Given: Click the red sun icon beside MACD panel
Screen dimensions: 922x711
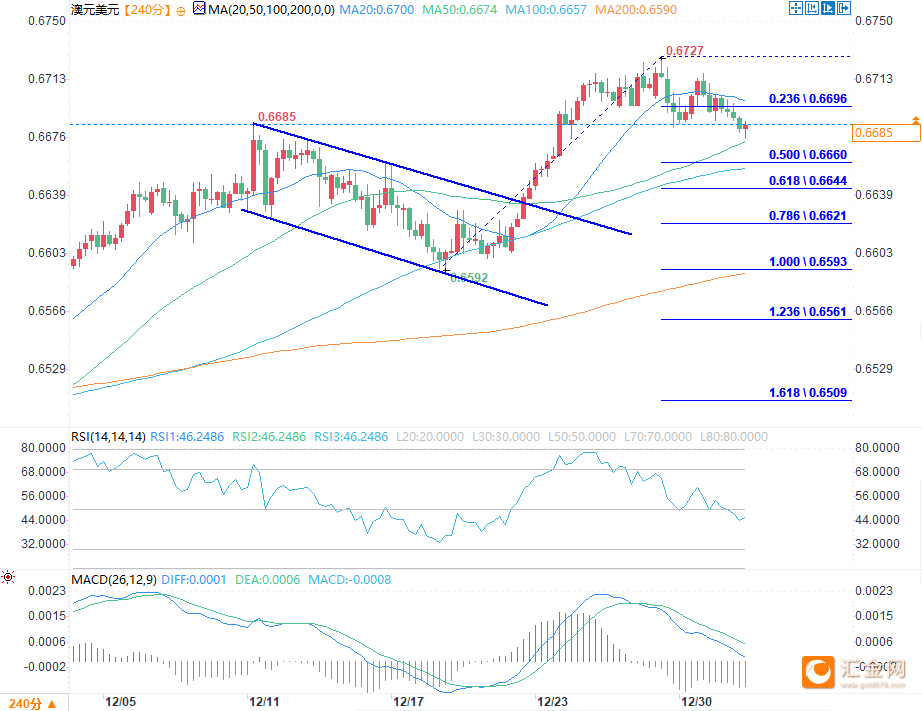Looking at the screenshot, I should (x=8, y=577).
